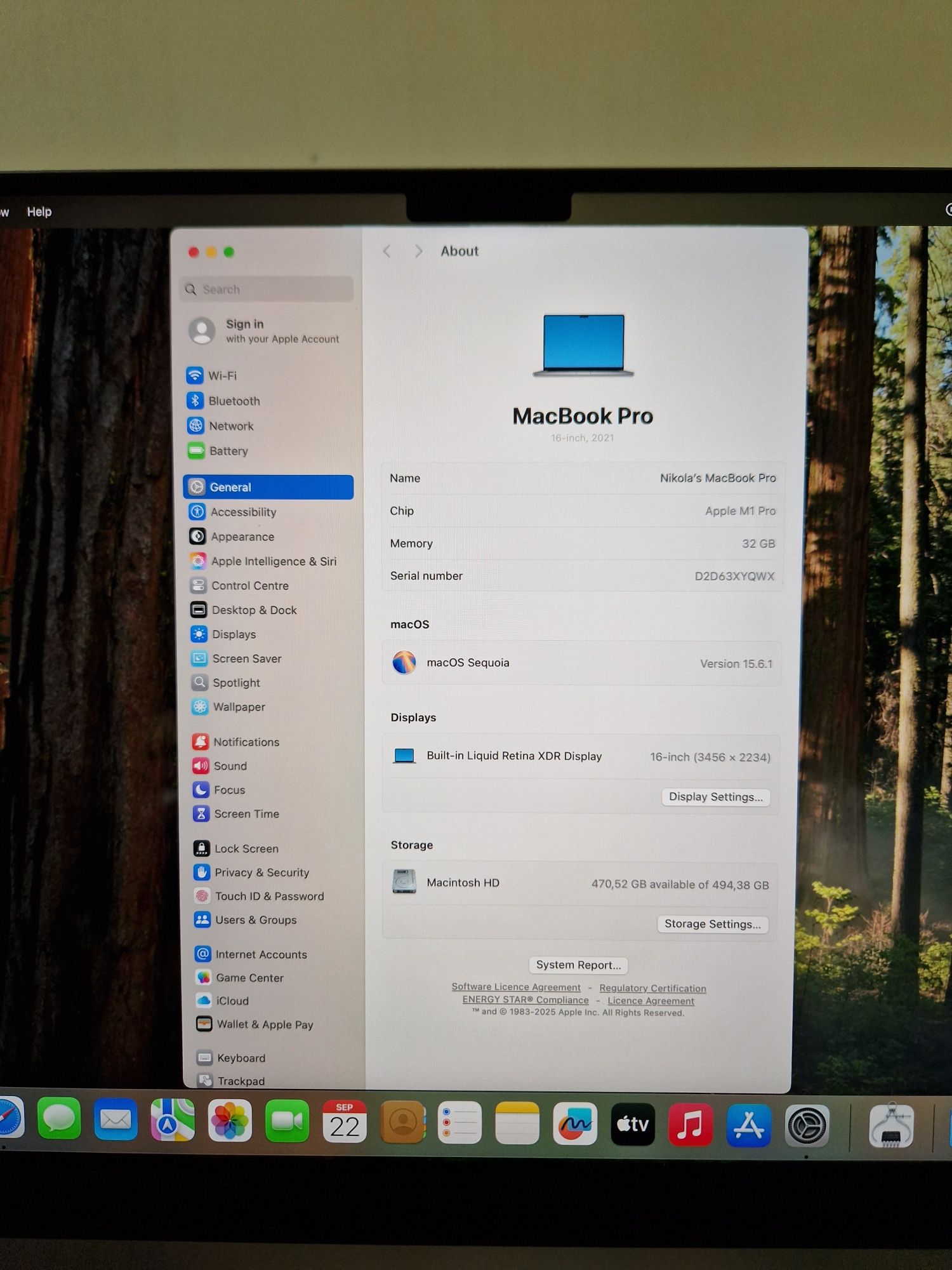Click Built-in Liquid Retina XDR Display row

coord(581,756)
